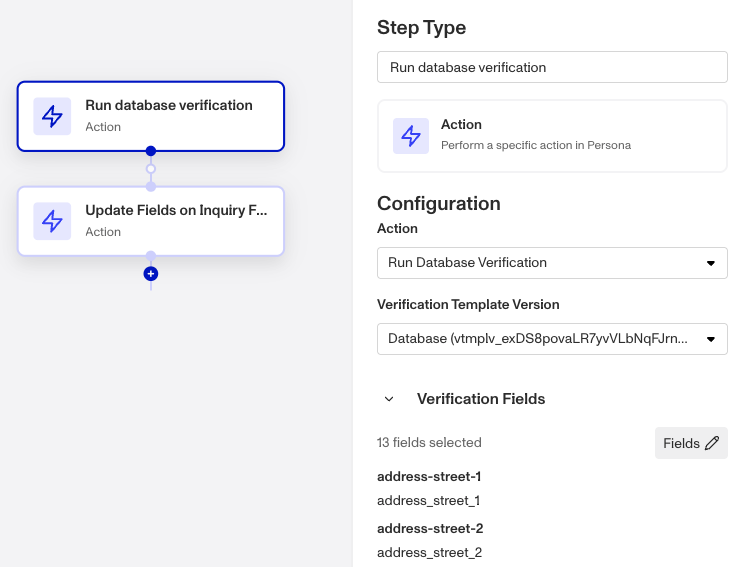Click lightning icon on Update Fields node
The height and width of the screenshot is (567, 741).
tap(52, 221)
